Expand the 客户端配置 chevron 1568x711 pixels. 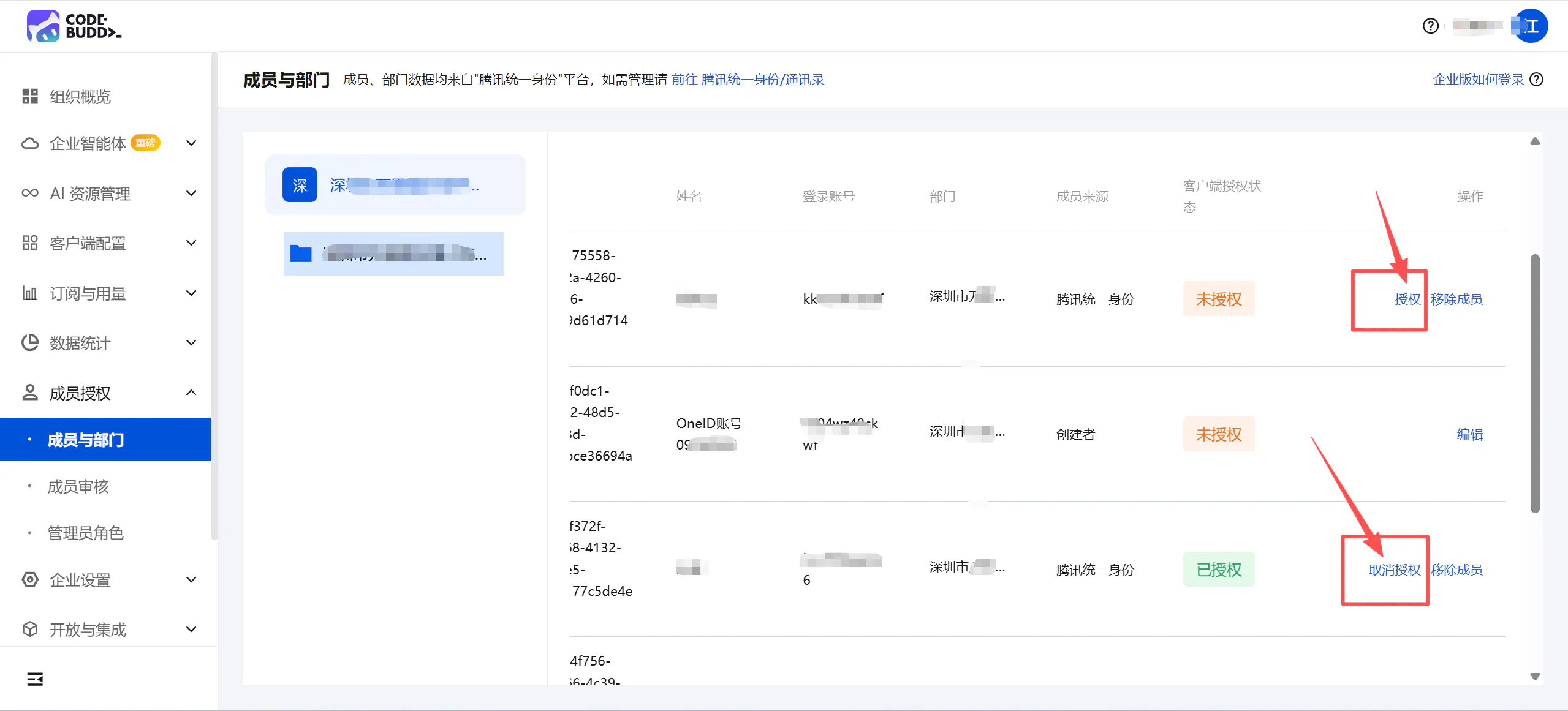coord(191,243)
